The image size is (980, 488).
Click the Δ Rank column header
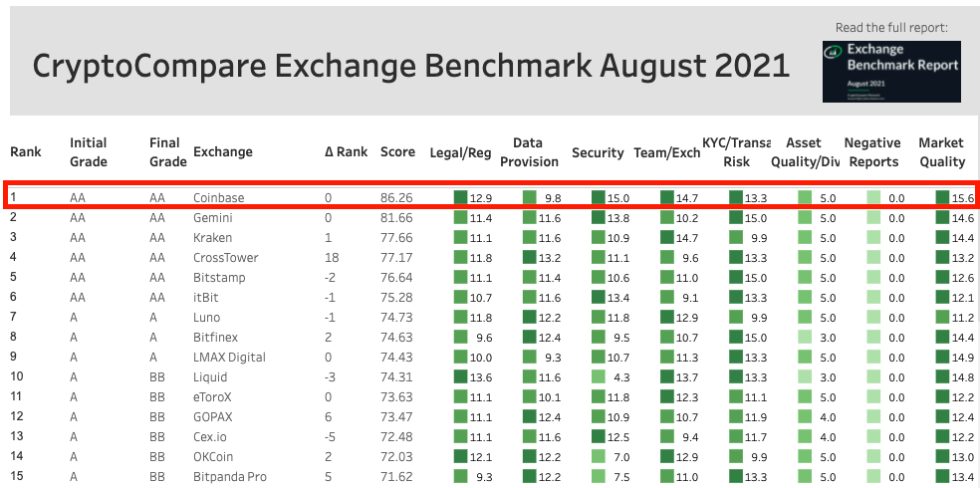[346, 152]
